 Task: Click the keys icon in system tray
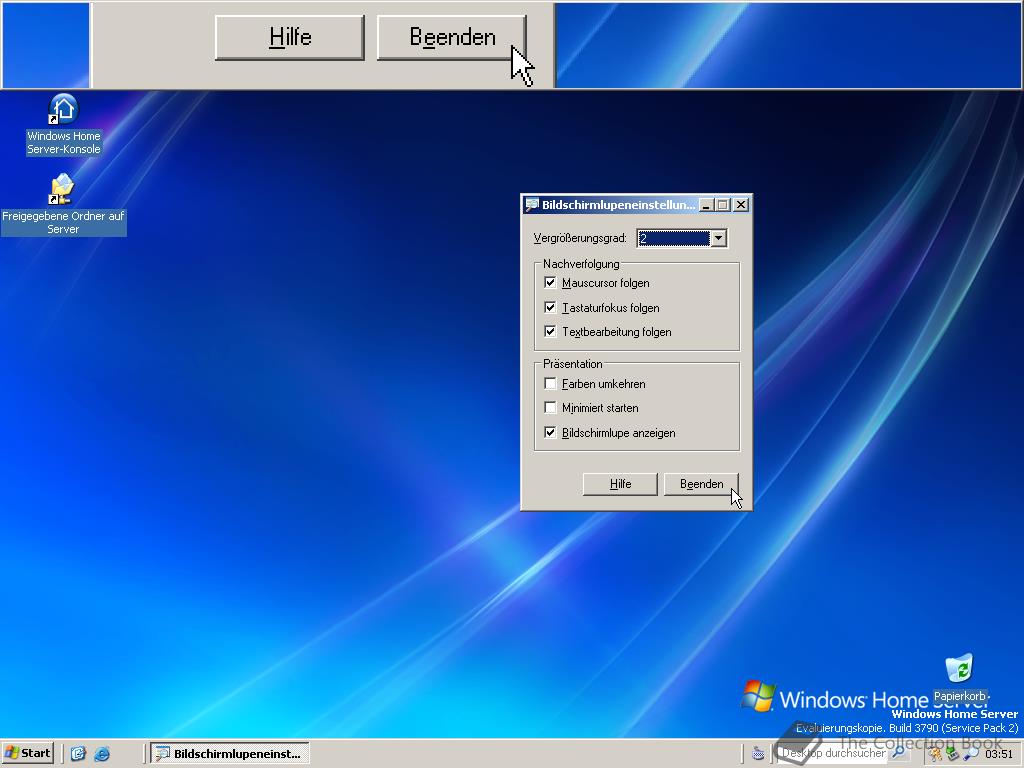pyautogui.click(x=936, y=754)
